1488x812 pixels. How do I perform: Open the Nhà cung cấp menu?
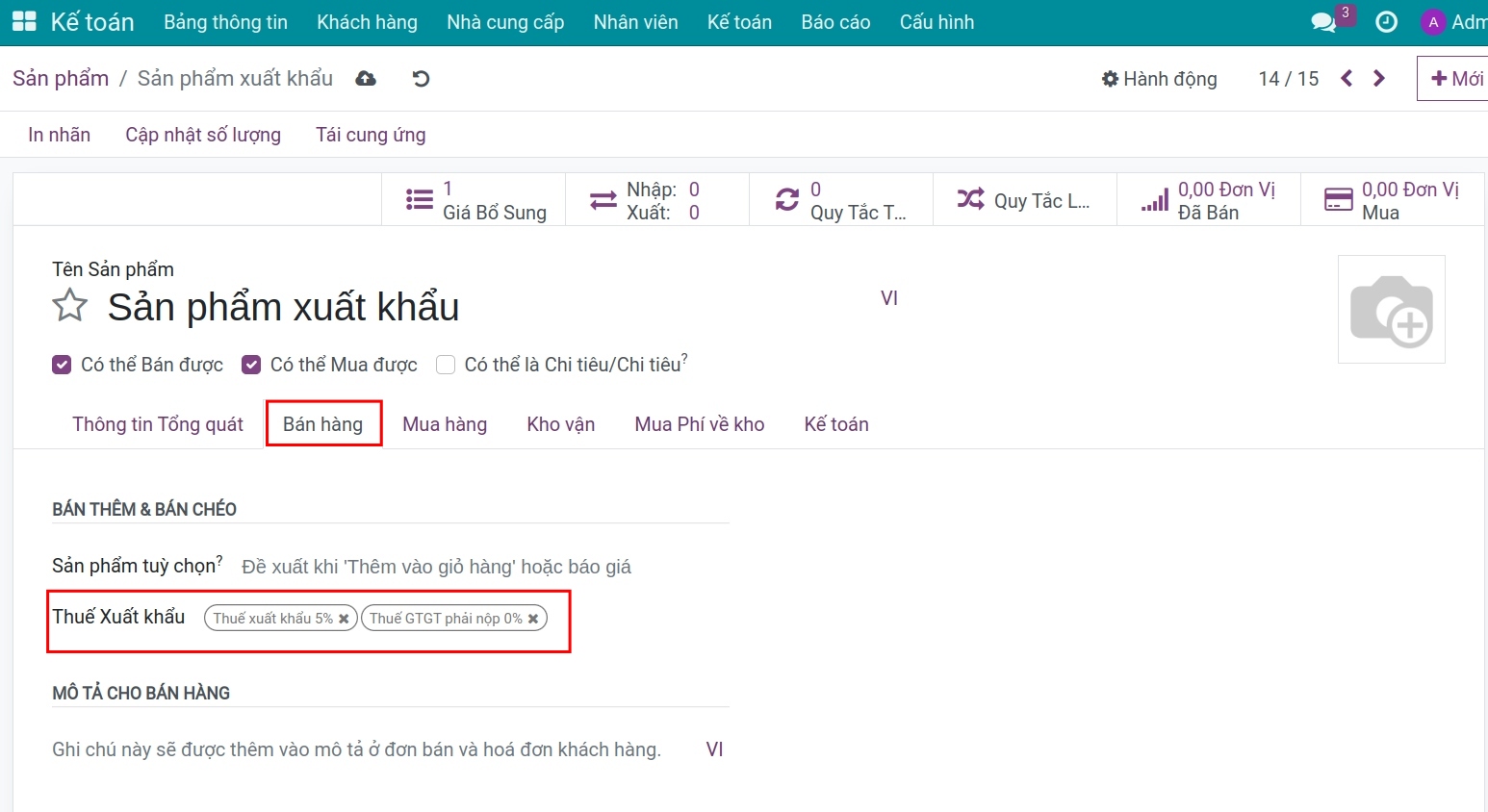tap(505, 22)
